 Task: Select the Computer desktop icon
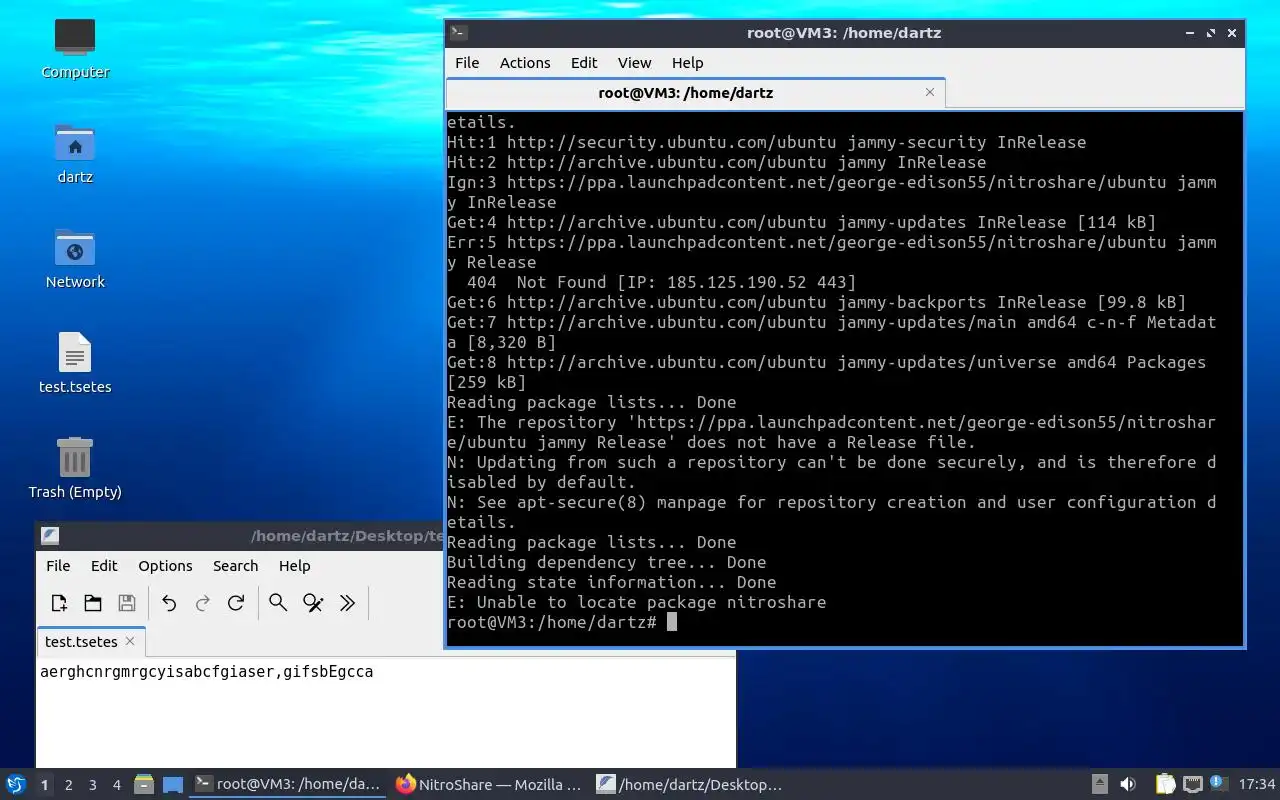click(75, 47)
